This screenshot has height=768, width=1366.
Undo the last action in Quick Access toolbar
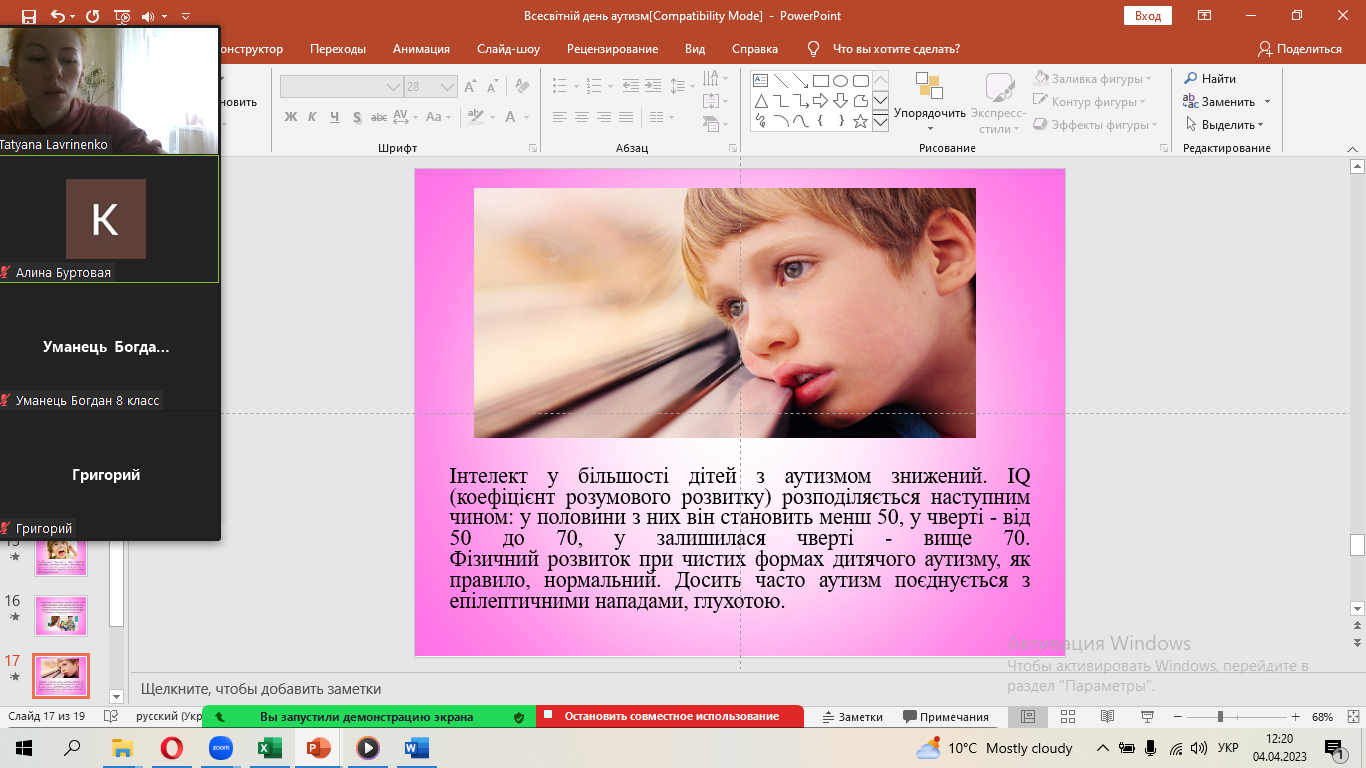coord(58,16)
